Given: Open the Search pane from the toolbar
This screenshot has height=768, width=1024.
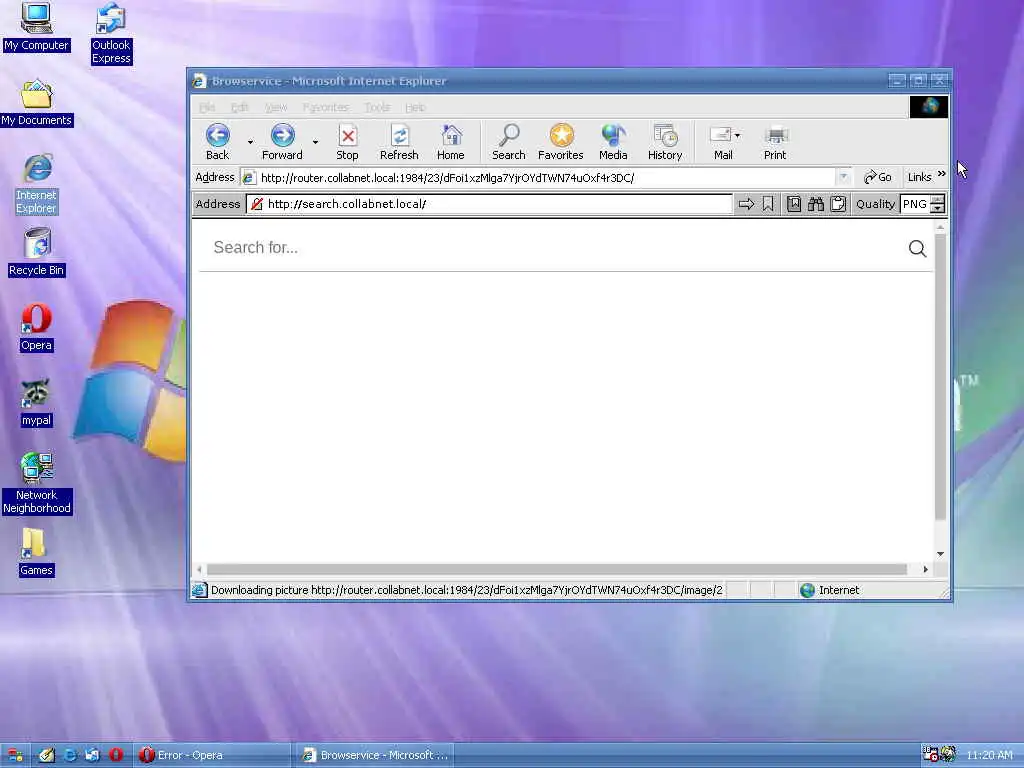Looking at the screenshot, I should click(x=509, y=142).
